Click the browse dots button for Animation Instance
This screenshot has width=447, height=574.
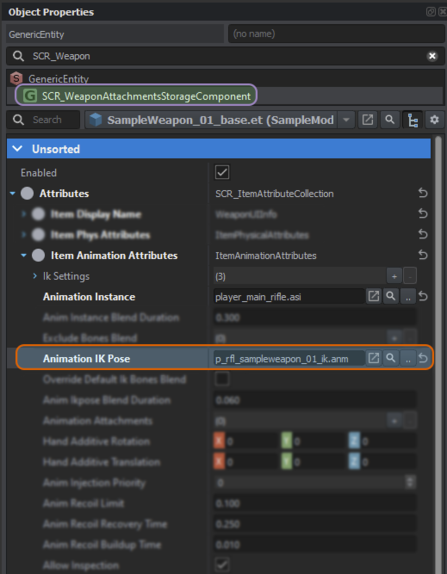pos(408,297)
